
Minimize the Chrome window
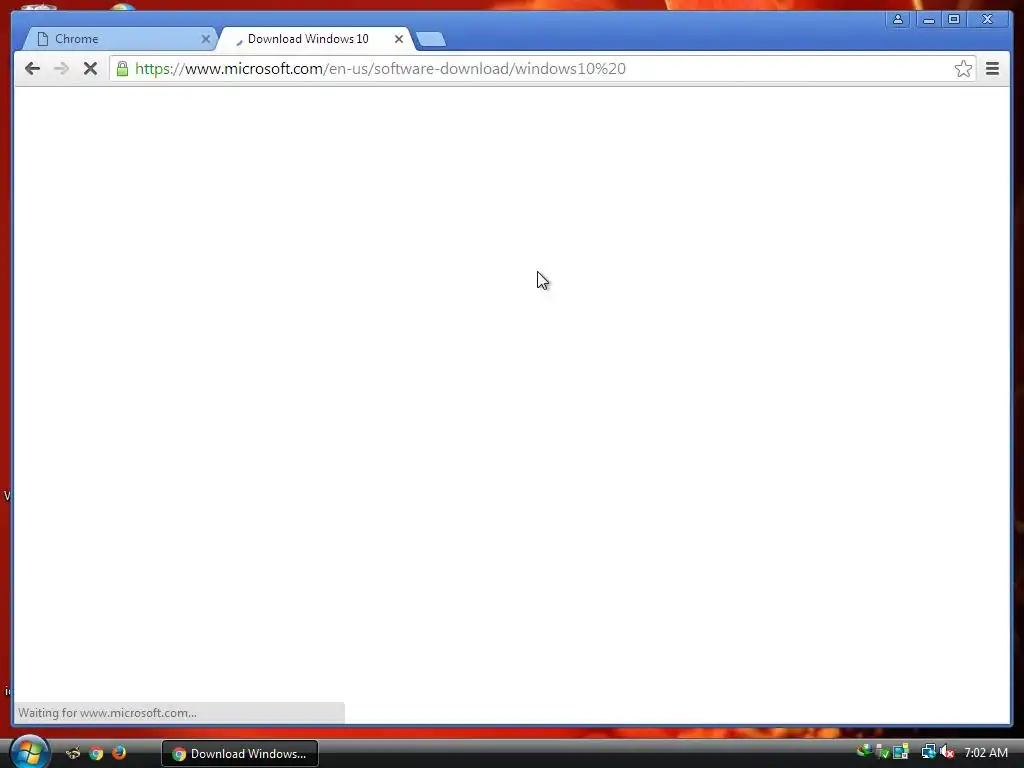[928, 20]
